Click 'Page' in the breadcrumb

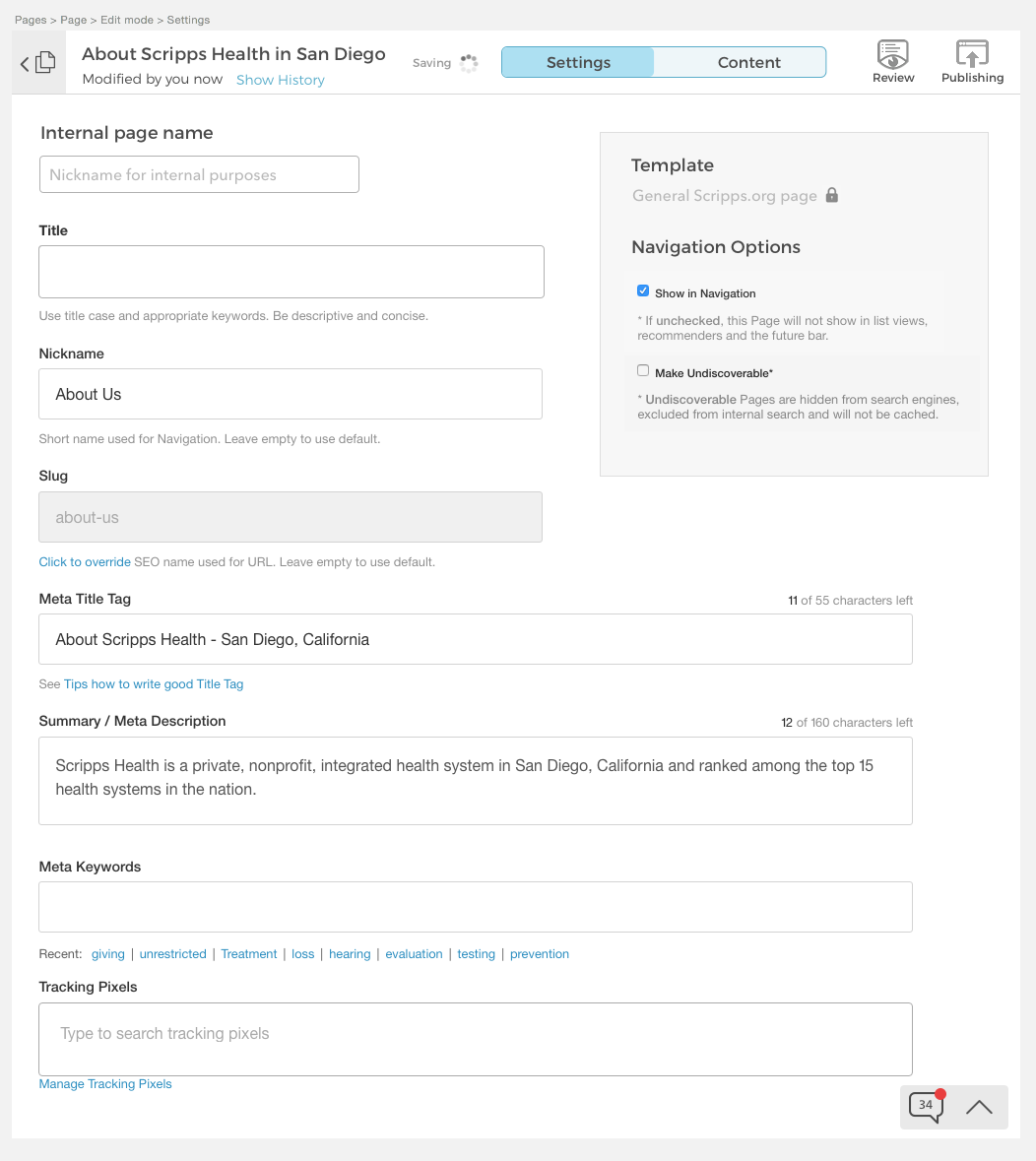(73, 20)
